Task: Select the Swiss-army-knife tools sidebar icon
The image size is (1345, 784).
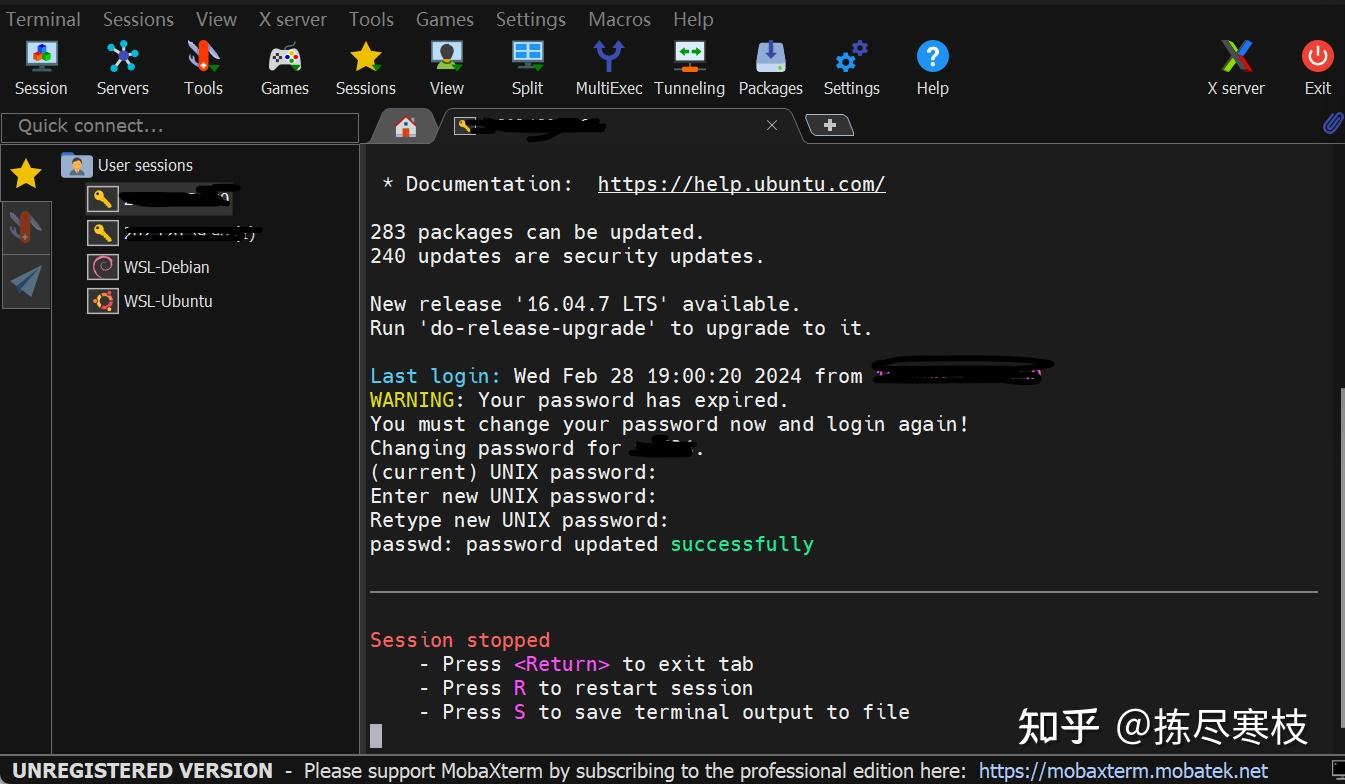Action: 26,227
